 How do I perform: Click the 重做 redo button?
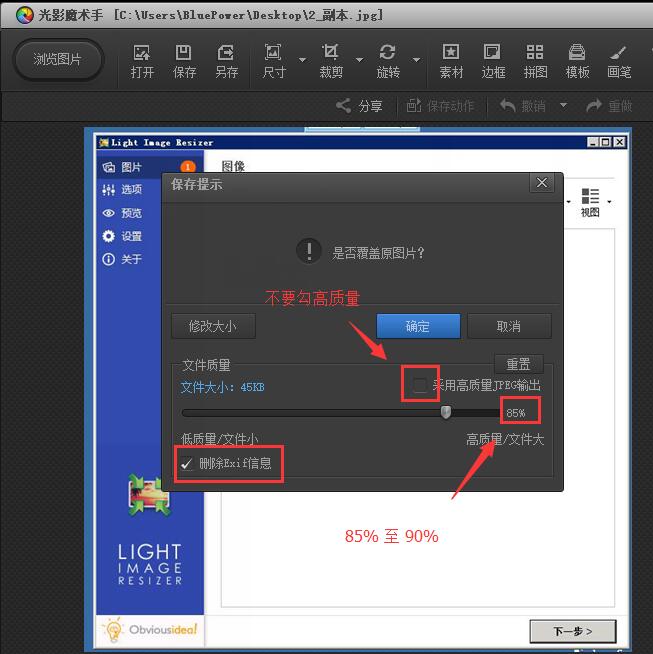coord(609,106)
